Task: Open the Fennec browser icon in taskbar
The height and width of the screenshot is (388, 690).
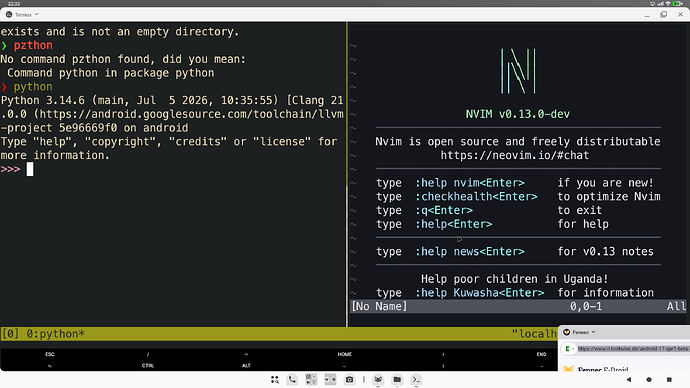Action: (378, 380)
